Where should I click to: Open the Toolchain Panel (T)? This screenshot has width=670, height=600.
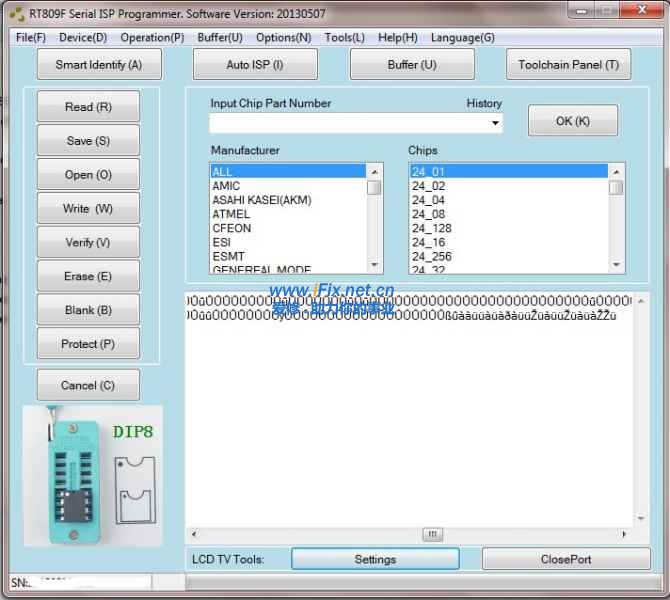point(568,65)
